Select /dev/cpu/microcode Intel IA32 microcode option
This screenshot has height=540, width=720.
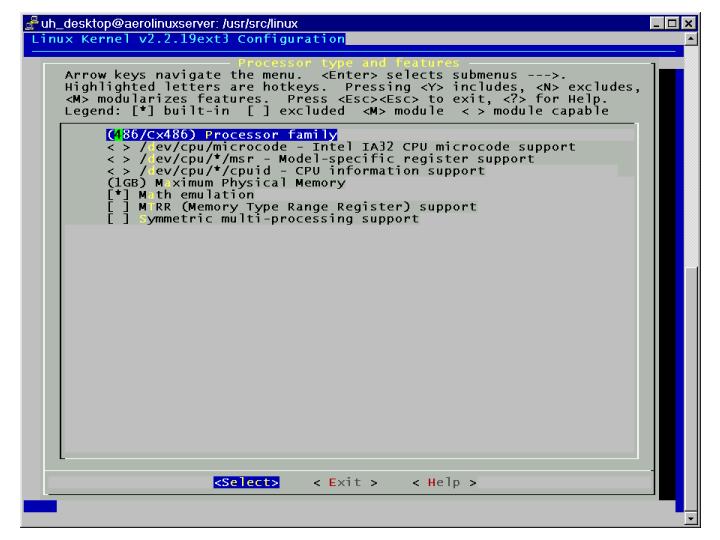[x=340, y=146]
